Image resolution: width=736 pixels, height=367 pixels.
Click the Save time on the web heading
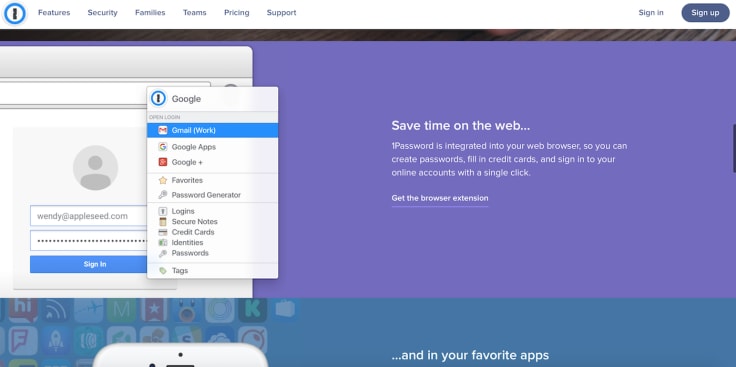click(x=460, y=126)
